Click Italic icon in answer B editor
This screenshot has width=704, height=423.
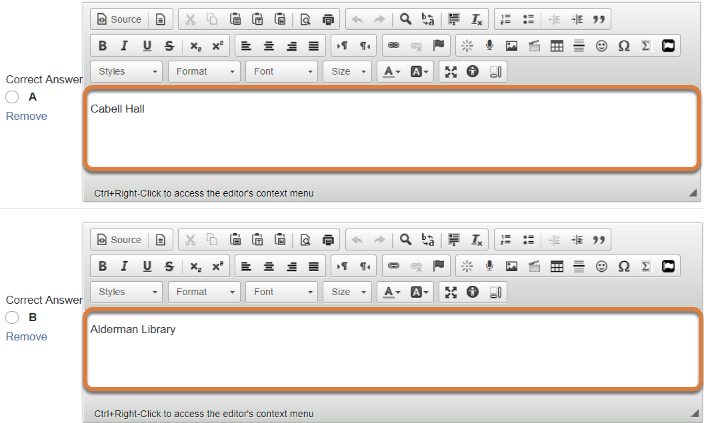coord(124,266)
